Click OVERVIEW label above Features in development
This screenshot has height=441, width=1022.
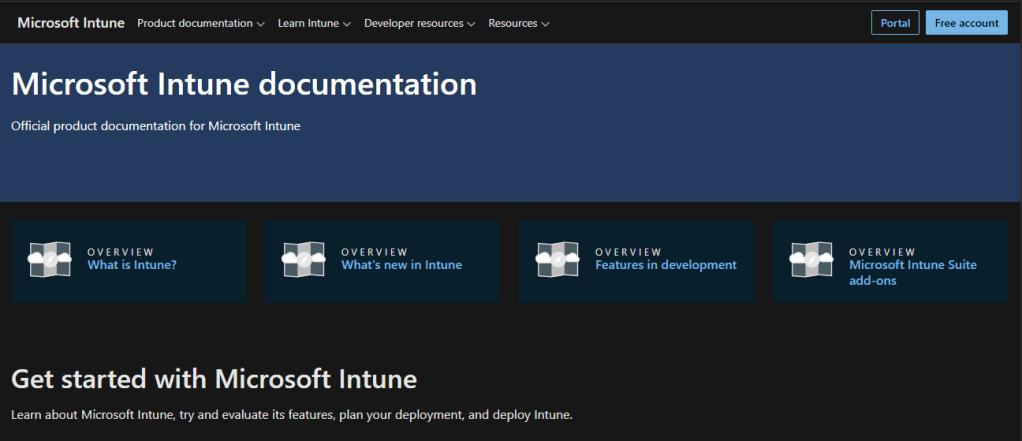628,252
